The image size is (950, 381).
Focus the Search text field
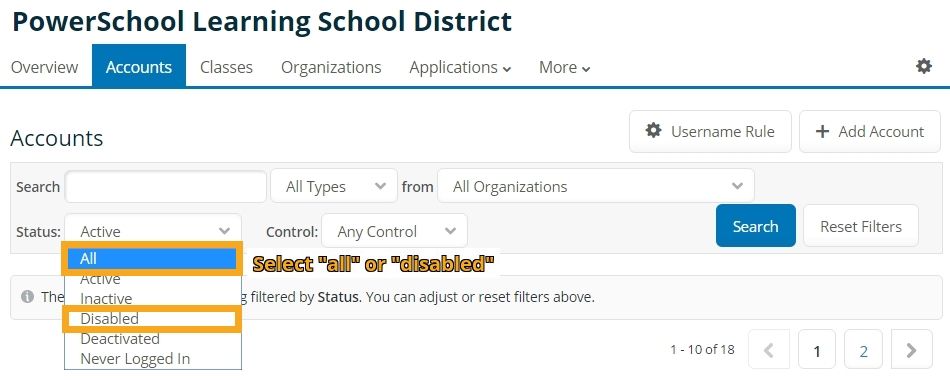click(166, 187)
